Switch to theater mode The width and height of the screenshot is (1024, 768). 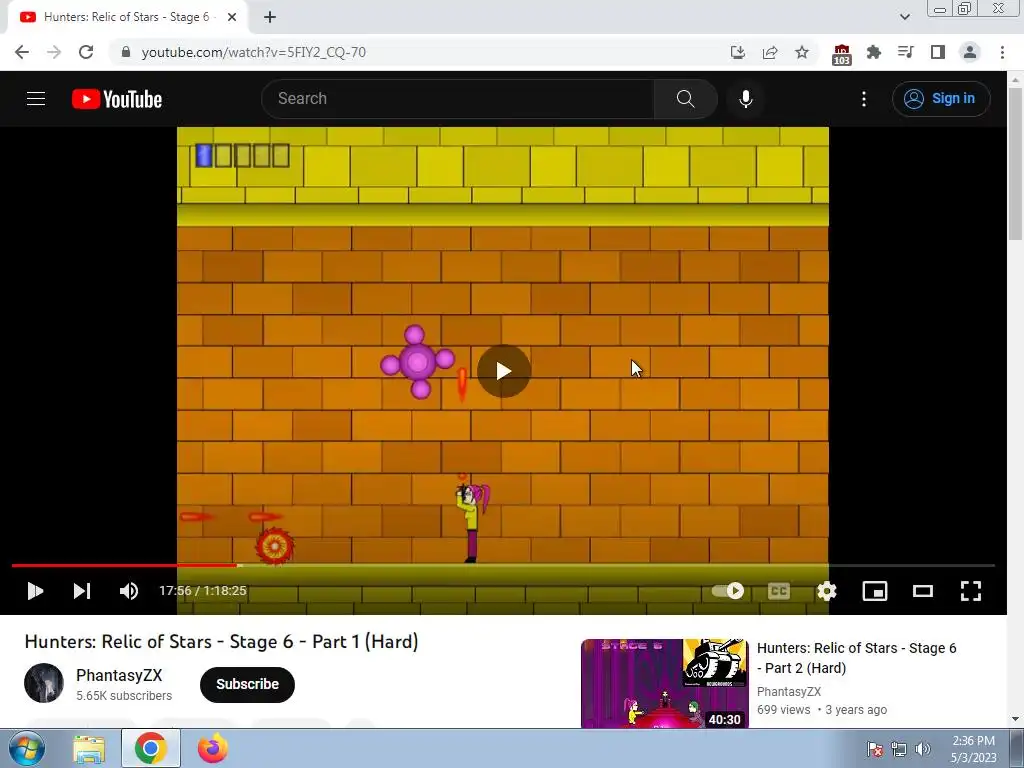click(x=923, y=591)
